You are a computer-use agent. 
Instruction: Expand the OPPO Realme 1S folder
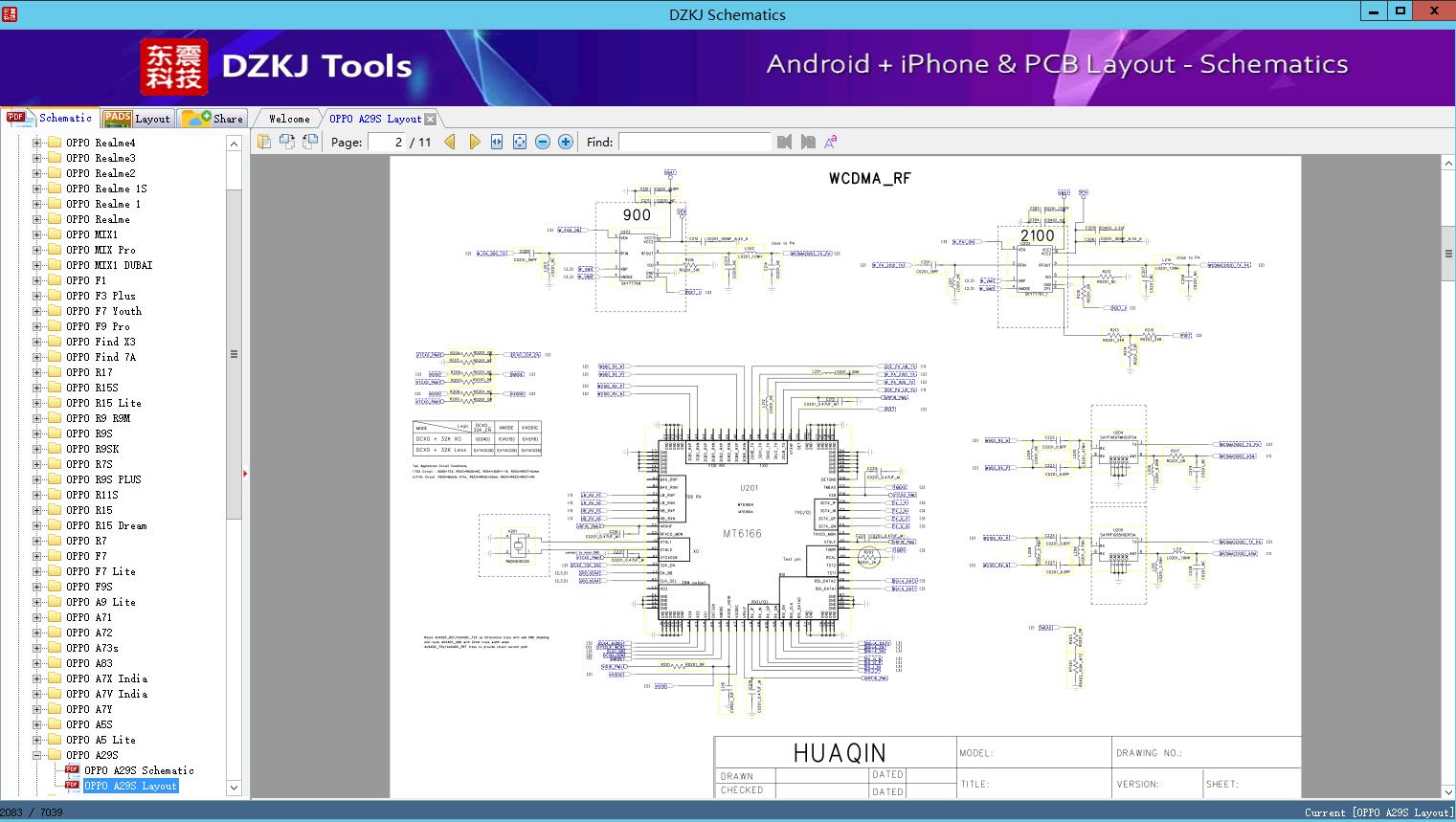(37, 189)
